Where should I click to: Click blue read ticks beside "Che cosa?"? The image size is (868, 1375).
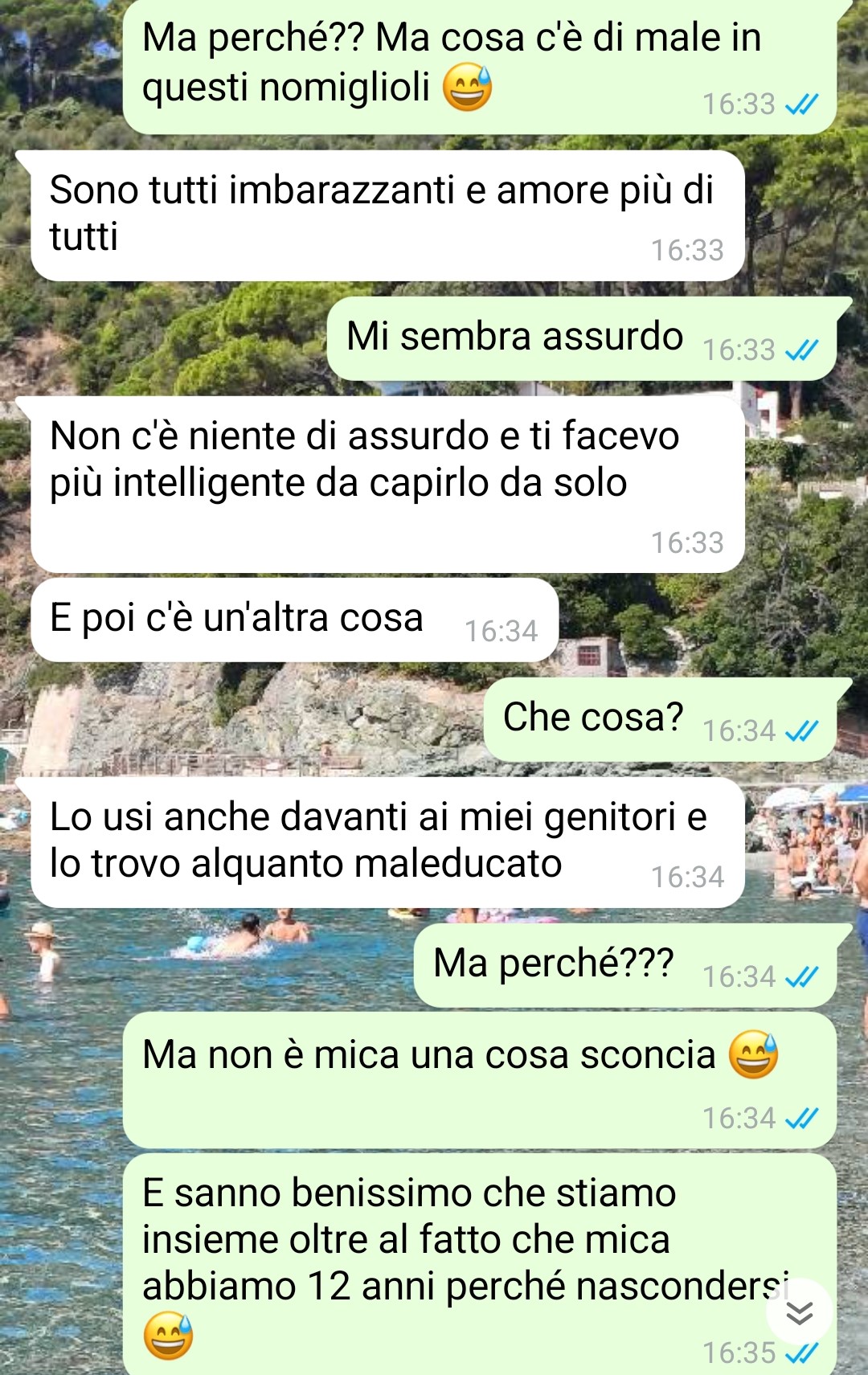tap(801, 731)
